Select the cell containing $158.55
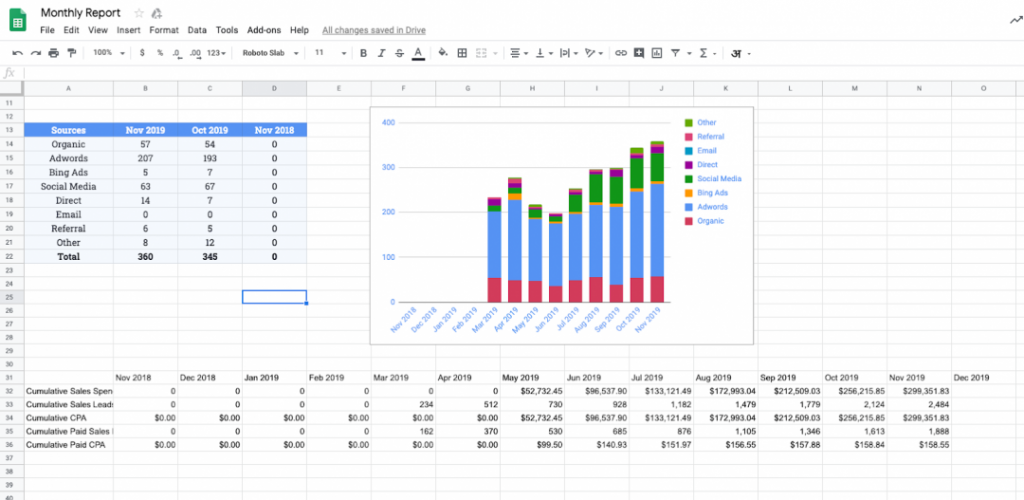Image resolution: width=1024 pixels, height=500 pixels. pos(919,445)
